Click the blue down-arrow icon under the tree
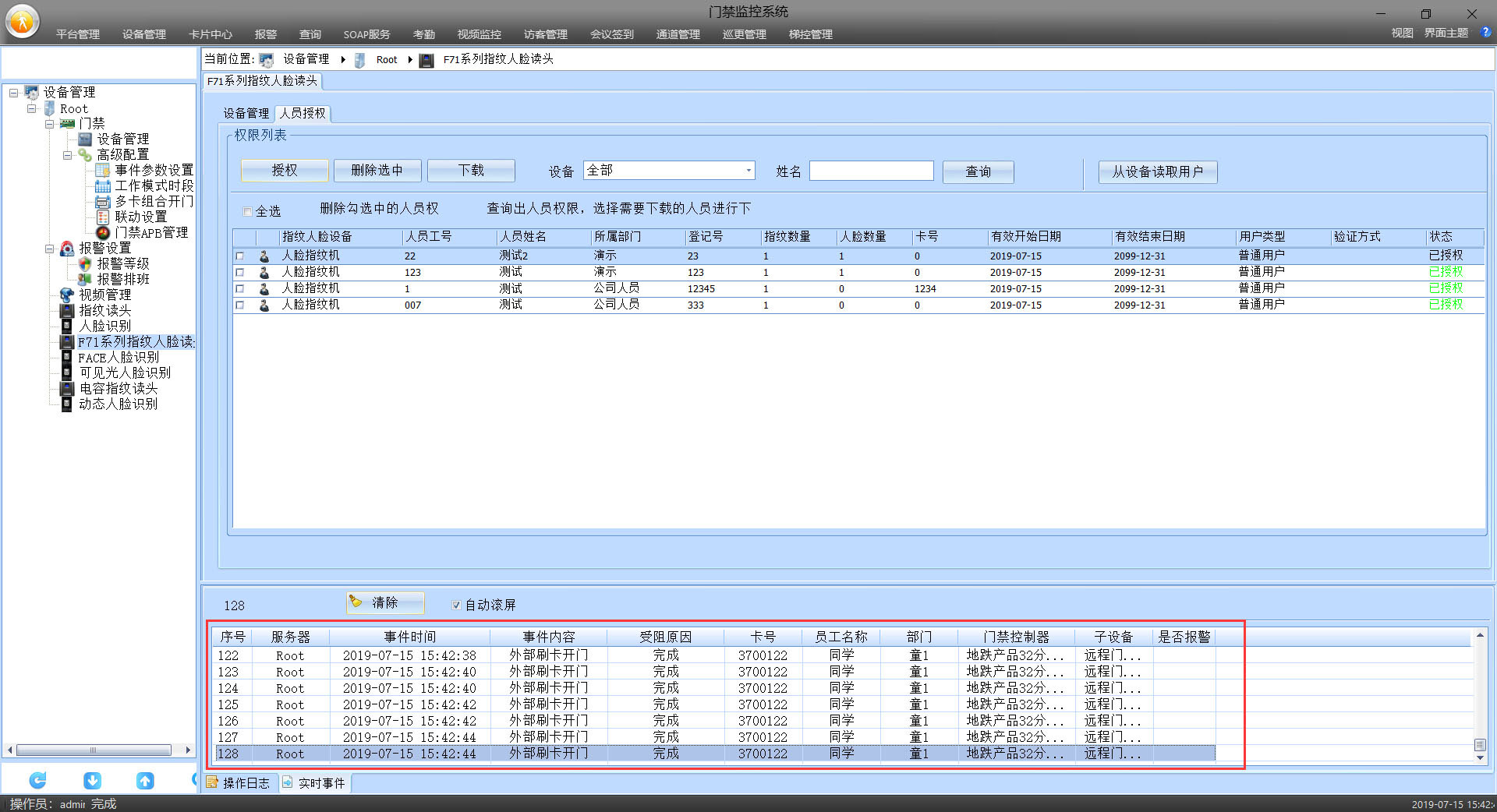Viewport: 1497px width, 812px height. coord(92,780)
